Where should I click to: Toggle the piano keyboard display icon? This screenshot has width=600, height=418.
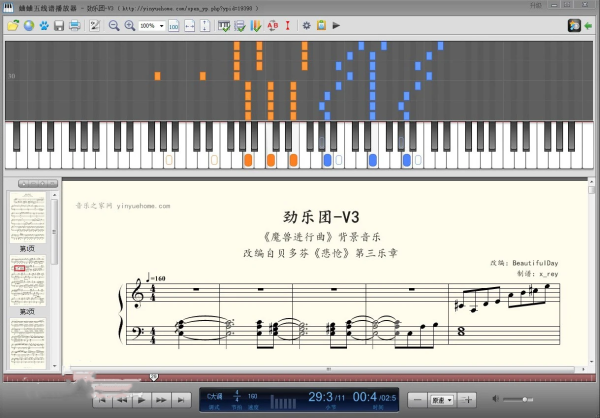click(224, 26)
